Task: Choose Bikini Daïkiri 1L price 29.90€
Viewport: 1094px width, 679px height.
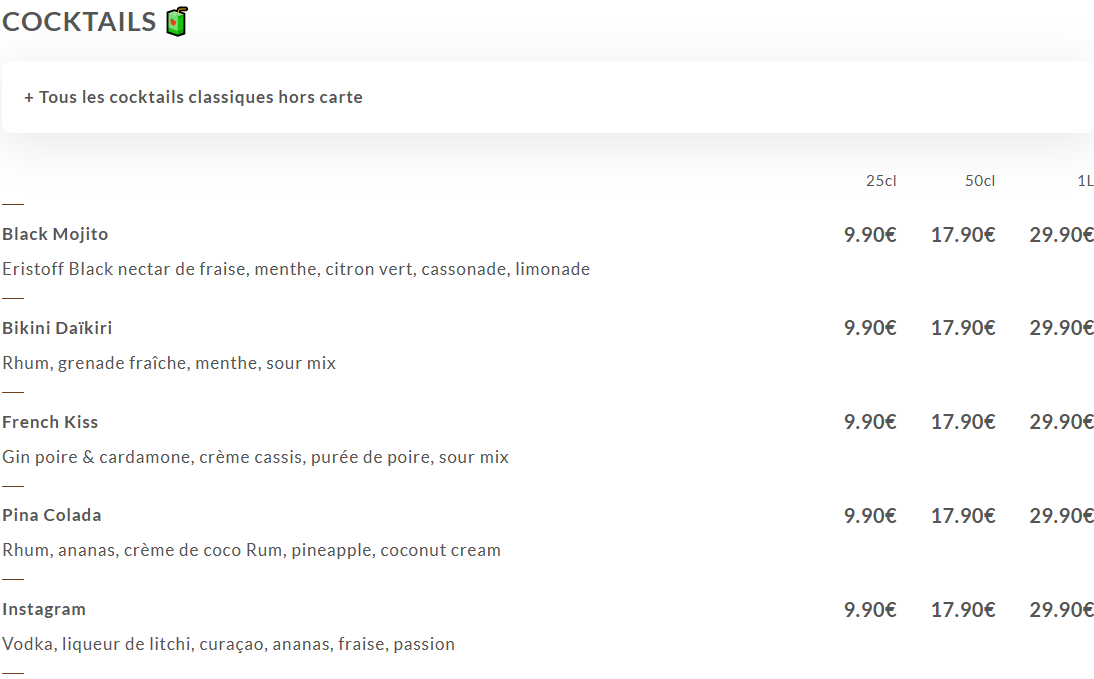Action: click(x=1061, y=328)
